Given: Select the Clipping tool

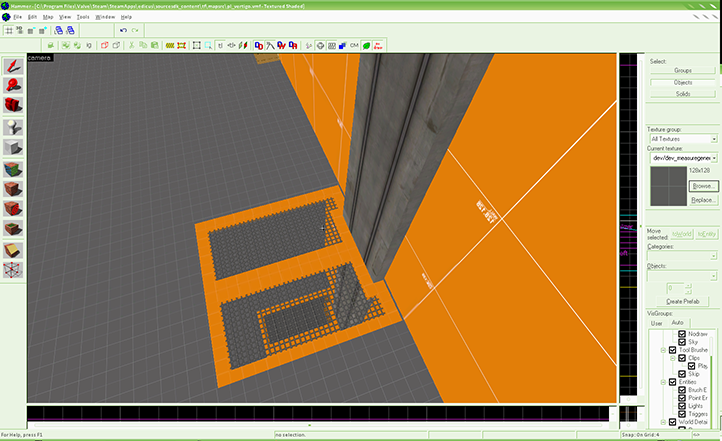Looking at the screenshot, I should (x=13, y=250).
